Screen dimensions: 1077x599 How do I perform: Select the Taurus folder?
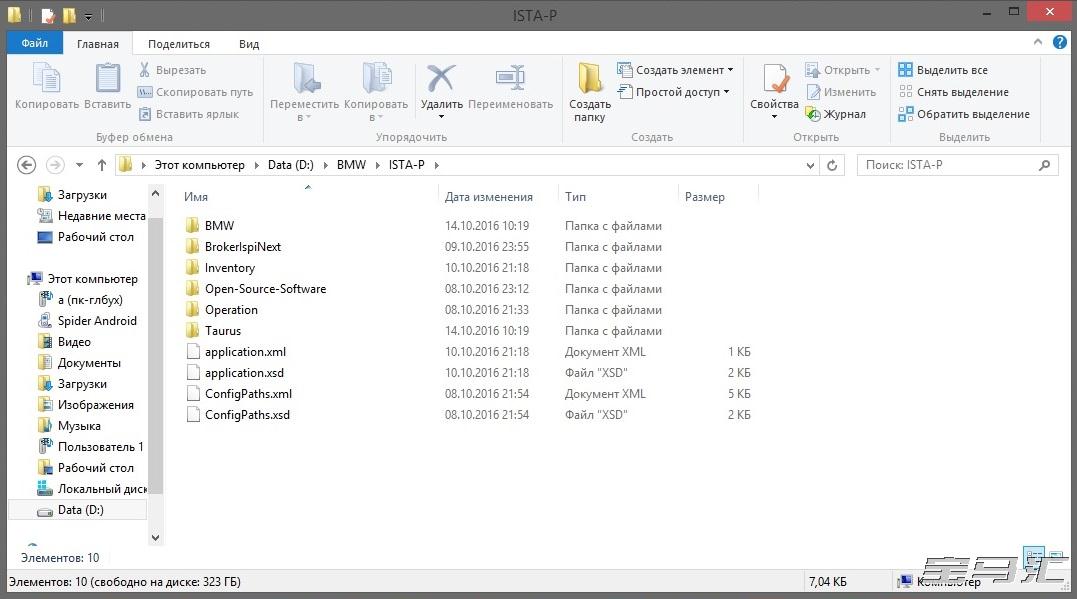click(223, 331)
